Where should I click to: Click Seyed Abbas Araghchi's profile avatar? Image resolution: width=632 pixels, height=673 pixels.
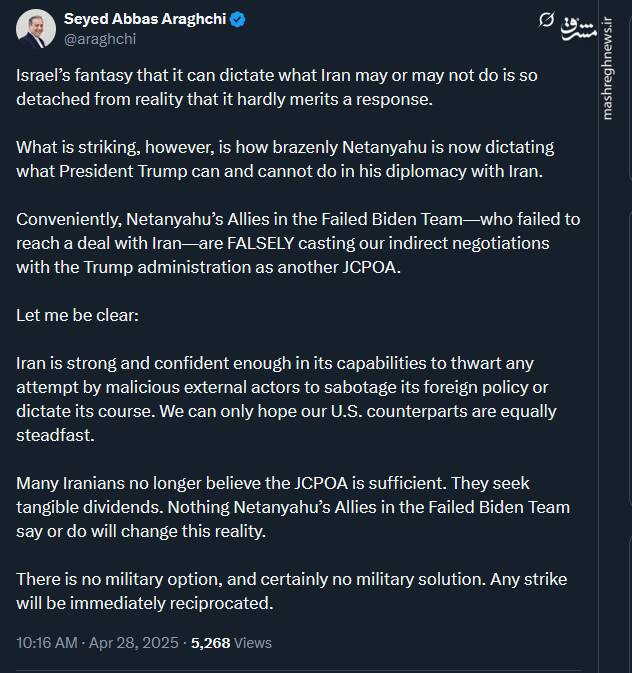(x=36, y=29)
